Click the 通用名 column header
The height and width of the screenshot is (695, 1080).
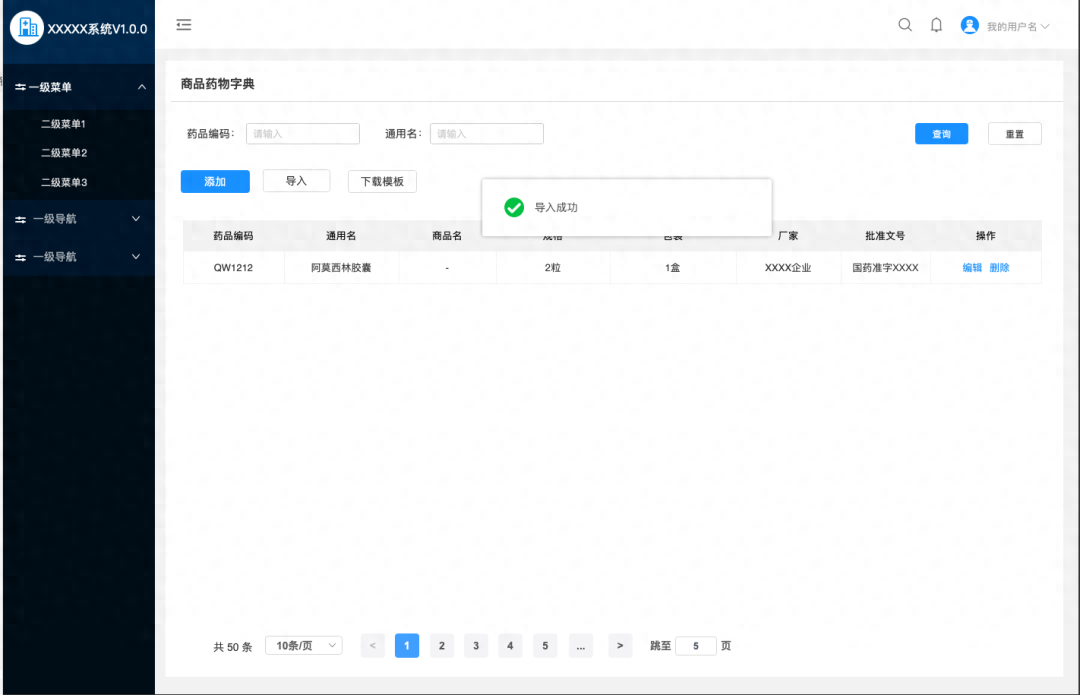(341, 236)
